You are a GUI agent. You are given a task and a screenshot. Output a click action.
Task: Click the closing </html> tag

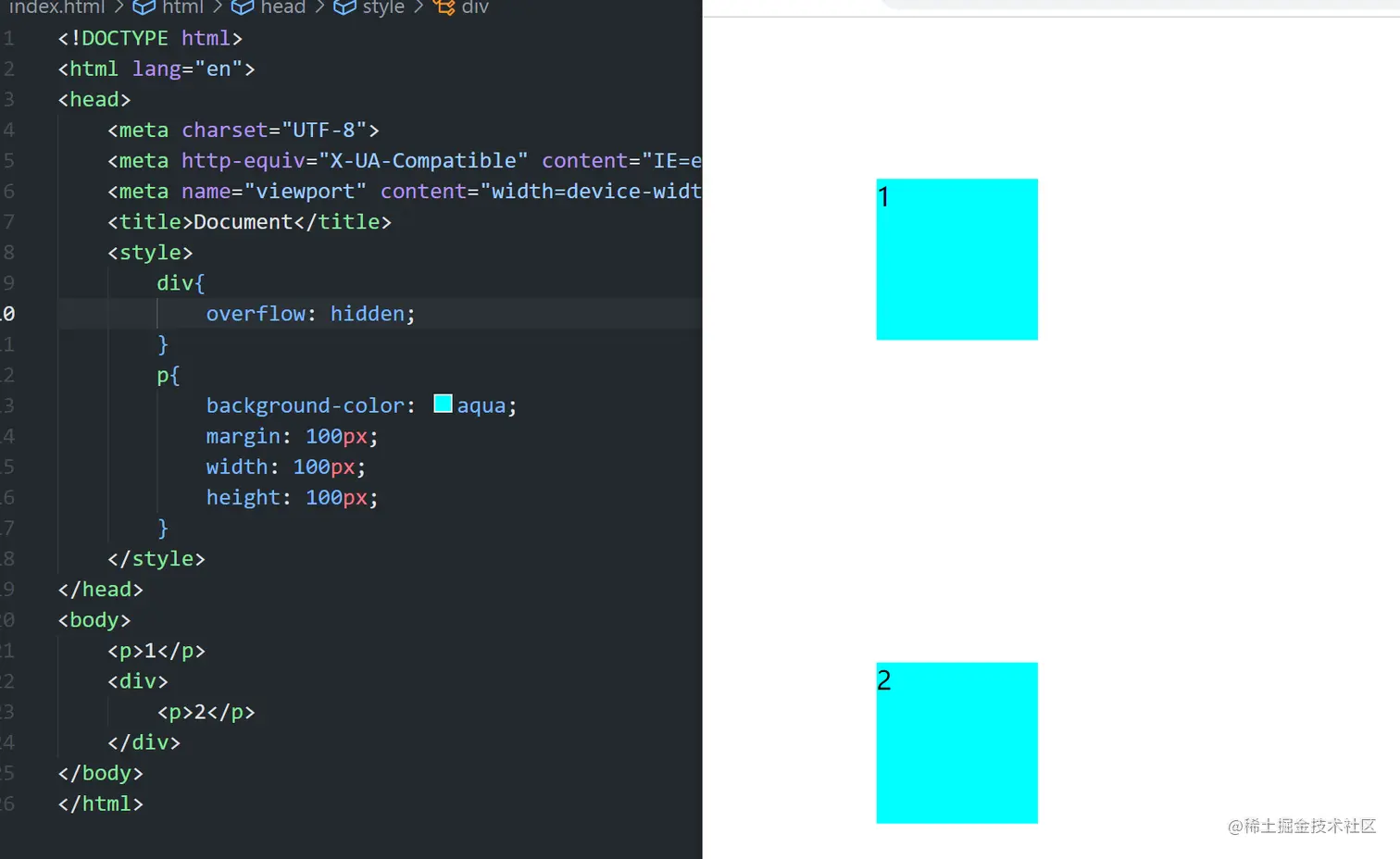[x=100, y=803]
